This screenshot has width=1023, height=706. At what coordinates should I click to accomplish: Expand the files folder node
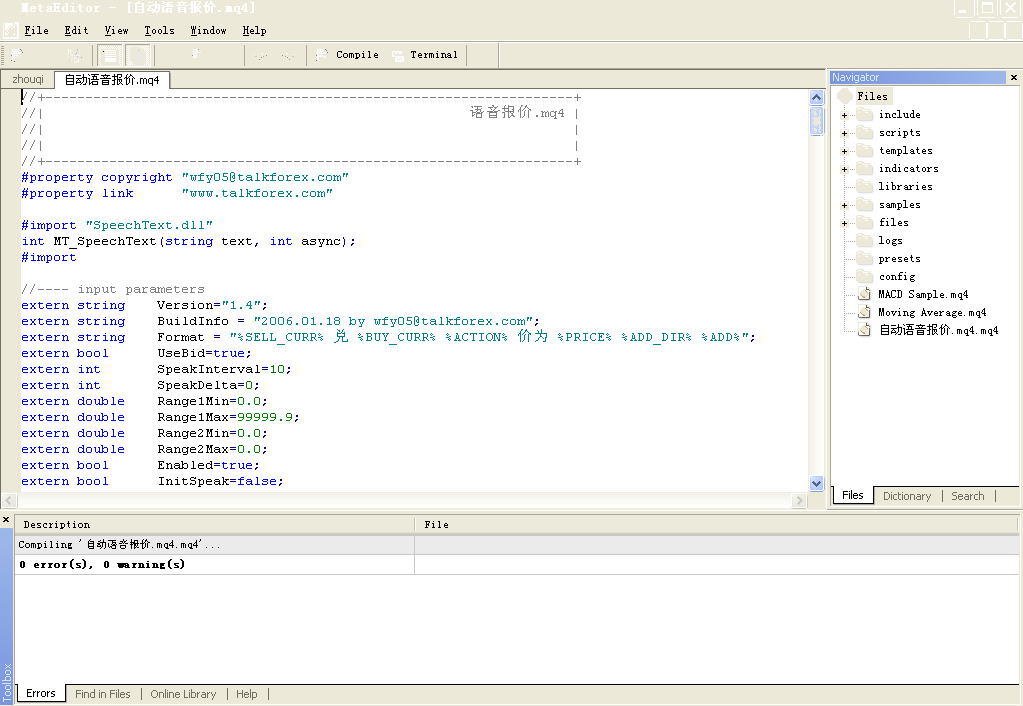[x=844, y=223]
